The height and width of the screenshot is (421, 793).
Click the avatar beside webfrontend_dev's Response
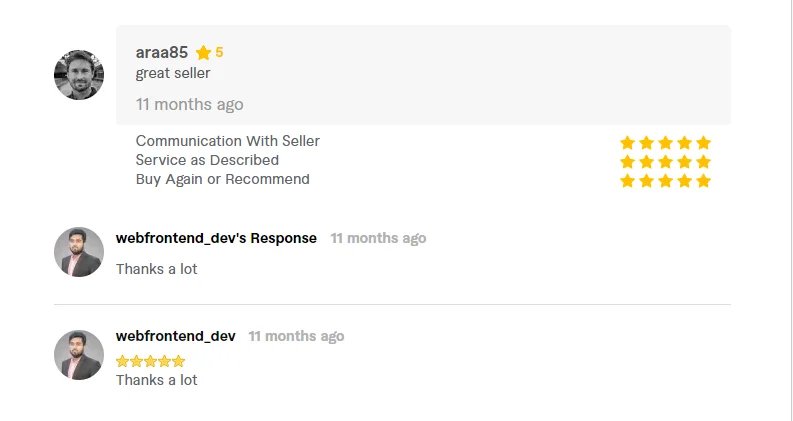click(x=79, y=252)
